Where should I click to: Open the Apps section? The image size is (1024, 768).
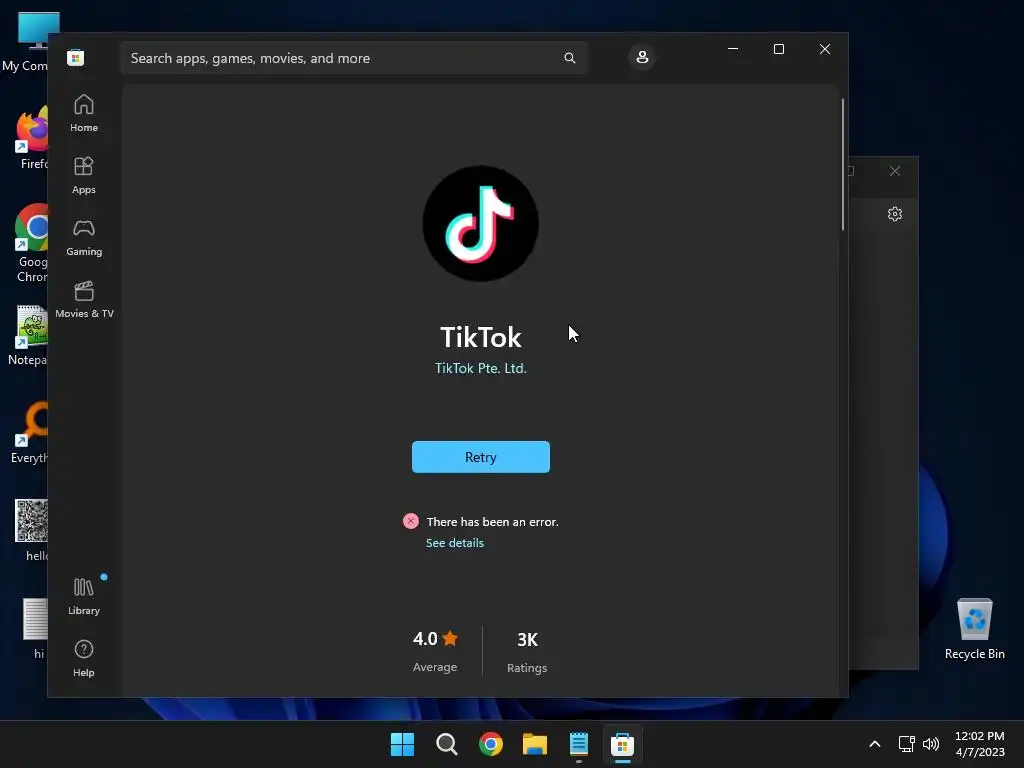(x=84, y=176)
